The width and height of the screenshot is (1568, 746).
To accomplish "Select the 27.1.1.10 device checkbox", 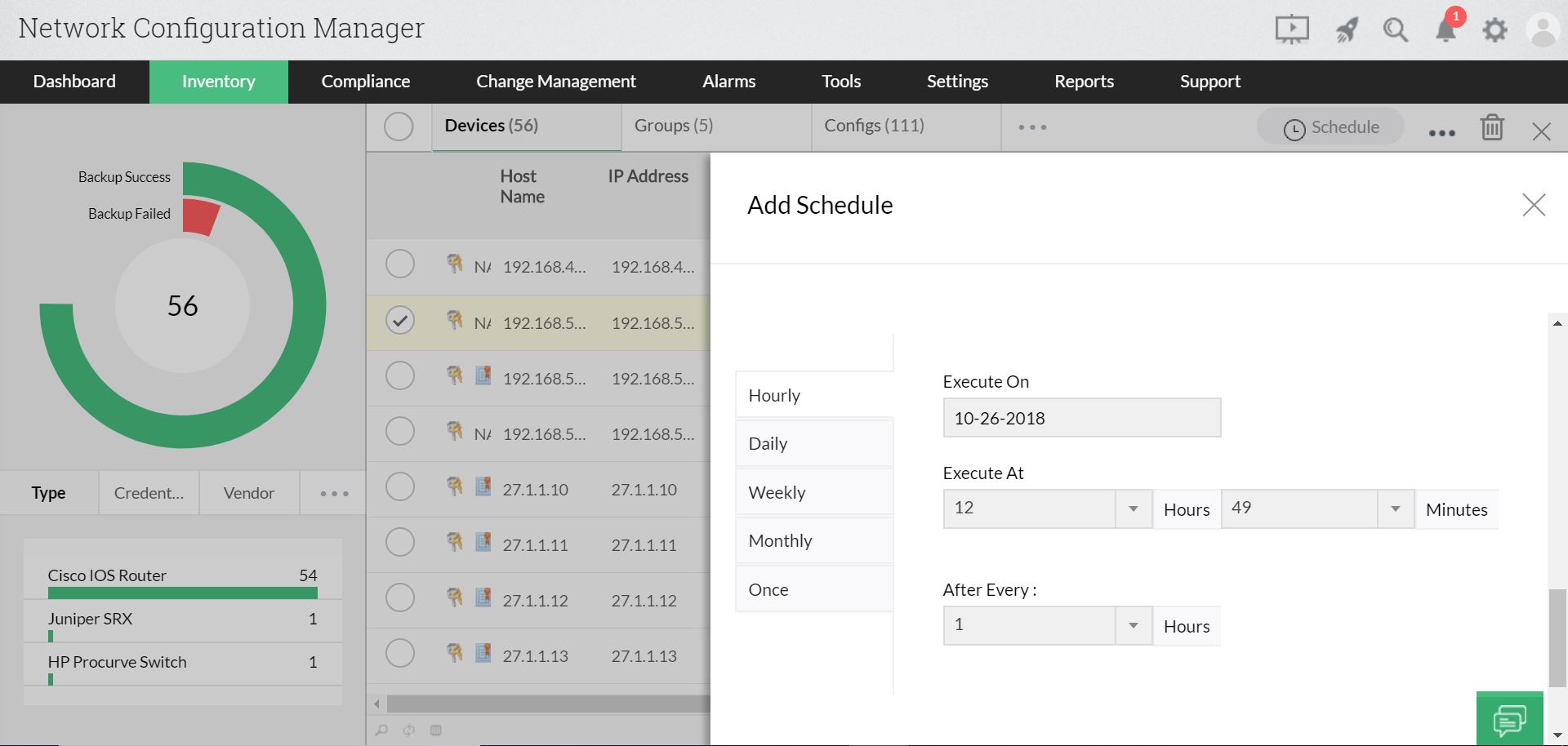I will 400,486.
